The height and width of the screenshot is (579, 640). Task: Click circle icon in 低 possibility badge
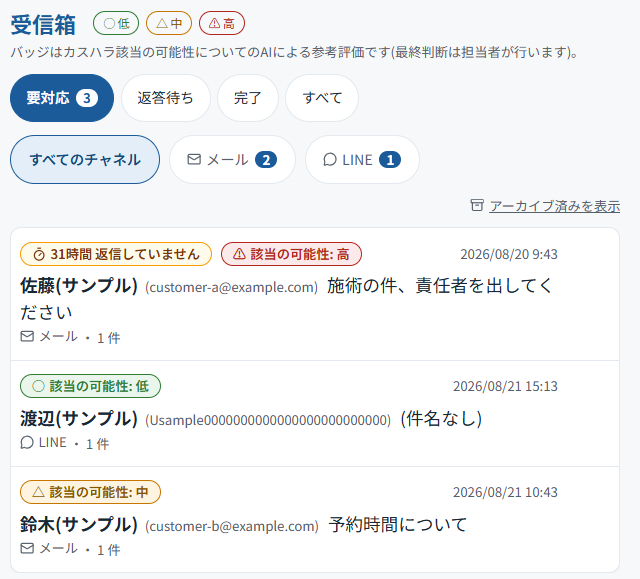38,386
